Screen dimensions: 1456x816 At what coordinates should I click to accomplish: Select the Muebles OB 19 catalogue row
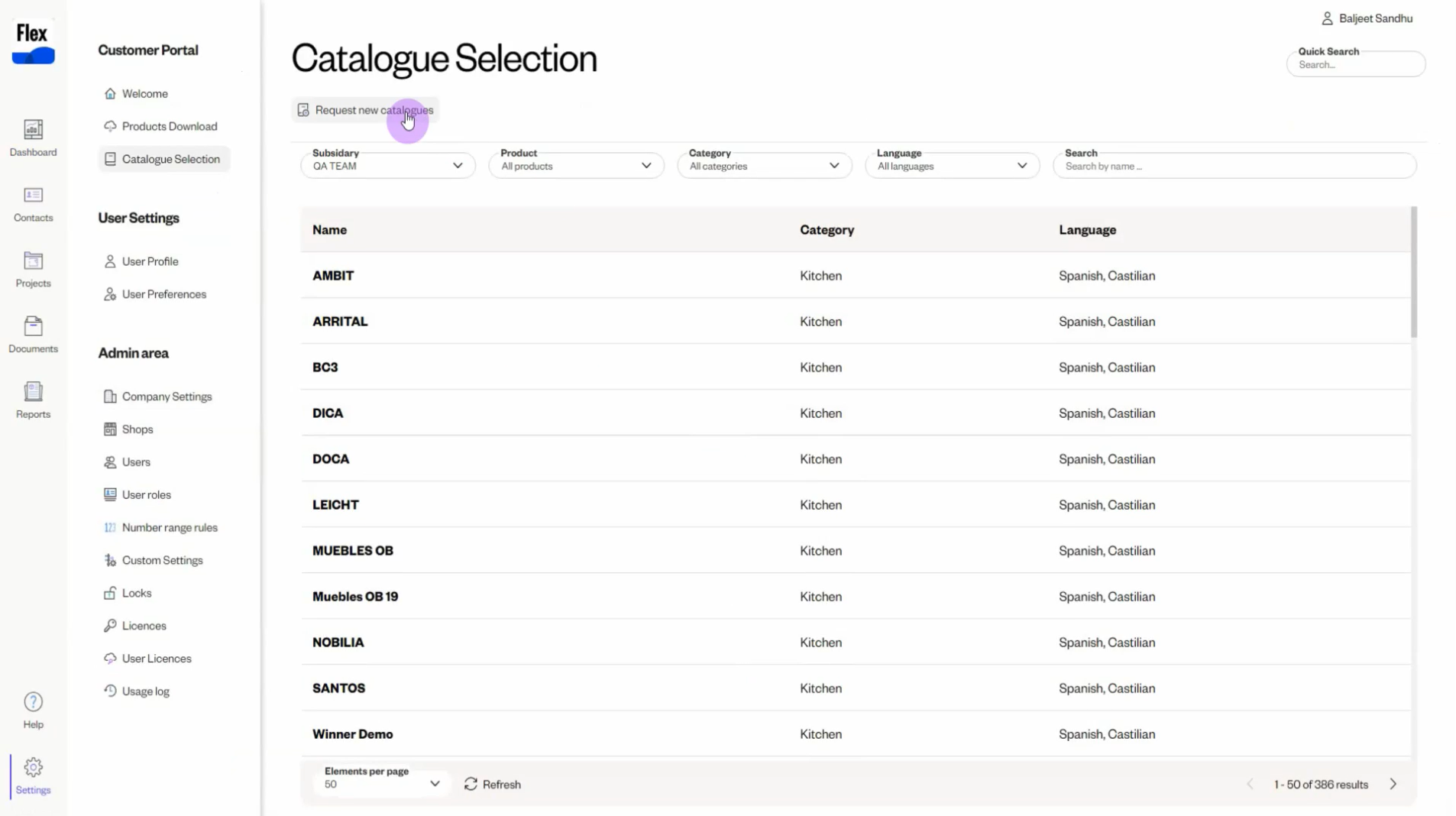pos(856,597)
